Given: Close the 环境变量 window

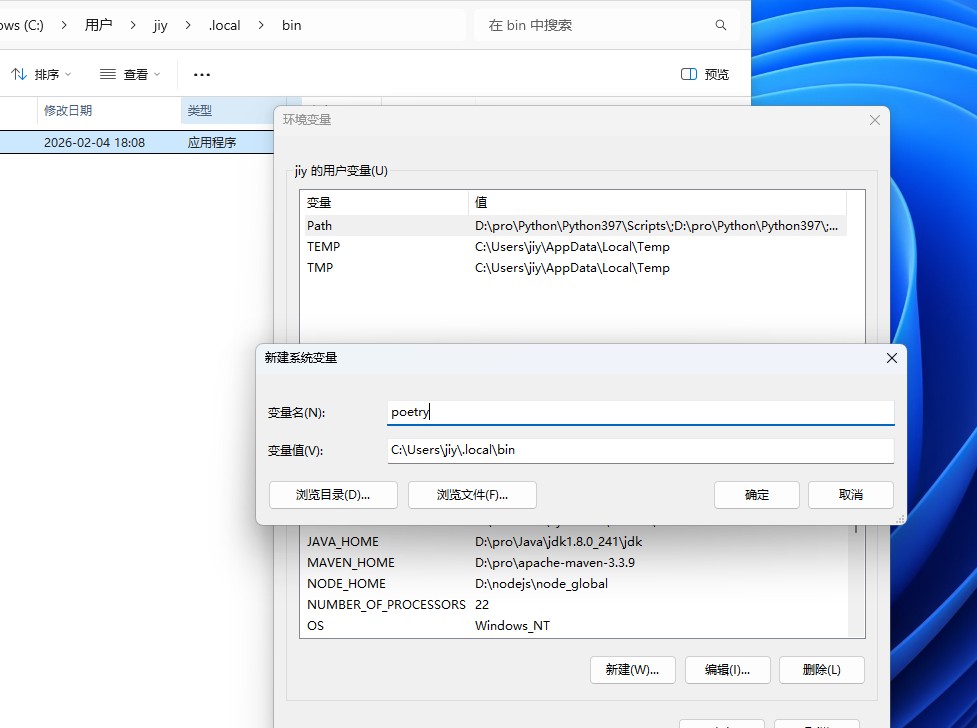Looking at the screenshot, I should pos(875,120).
